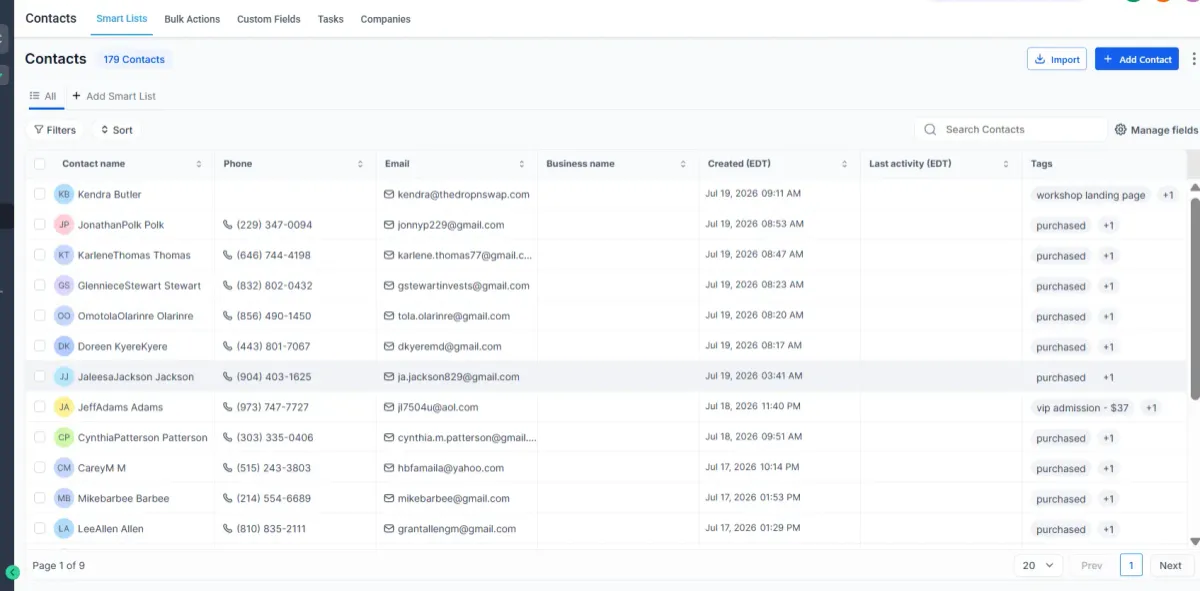Click the envelope icon beside jl7504u@aol.com

[x=389, y=407]
